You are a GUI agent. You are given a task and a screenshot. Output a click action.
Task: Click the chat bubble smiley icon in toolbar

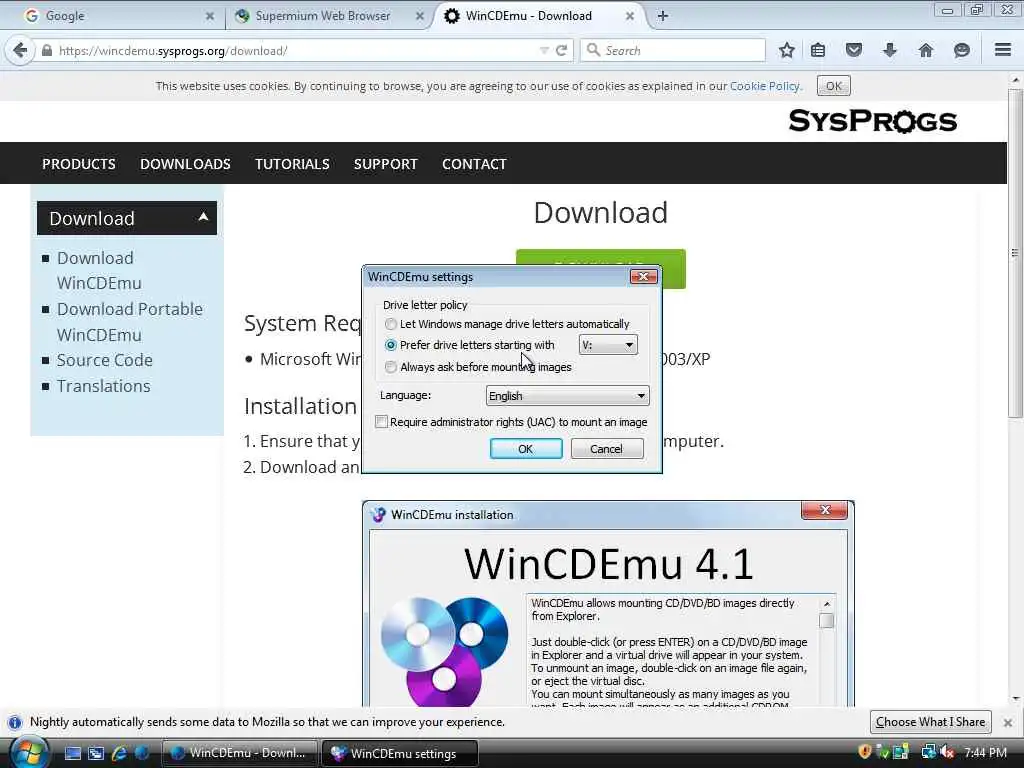pyautogui.click(x=961, y=50)
